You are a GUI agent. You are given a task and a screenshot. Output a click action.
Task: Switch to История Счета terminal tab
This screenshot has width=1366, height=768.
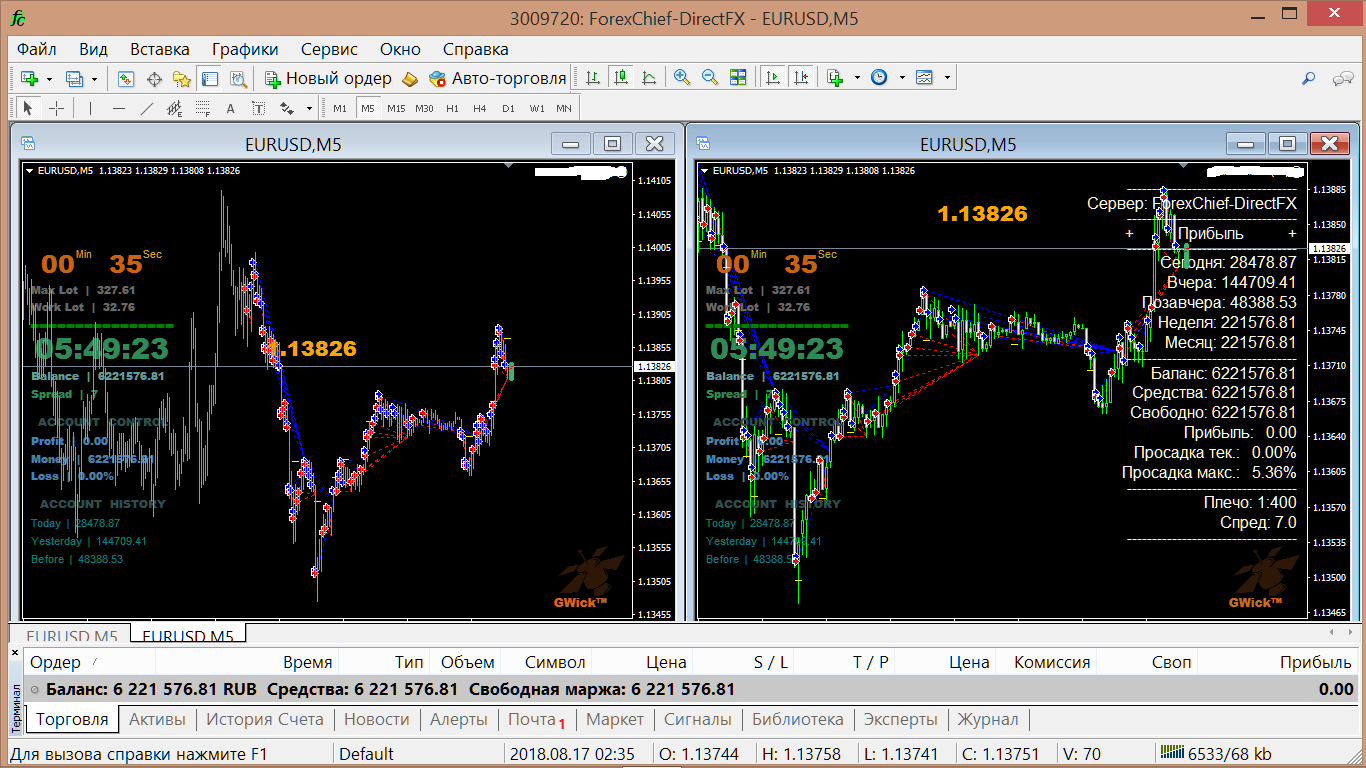[265, 720]
